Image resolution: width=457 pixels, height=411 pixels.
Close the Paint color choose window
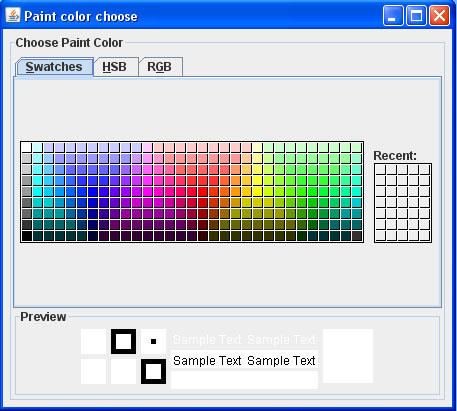coord(439,15)
